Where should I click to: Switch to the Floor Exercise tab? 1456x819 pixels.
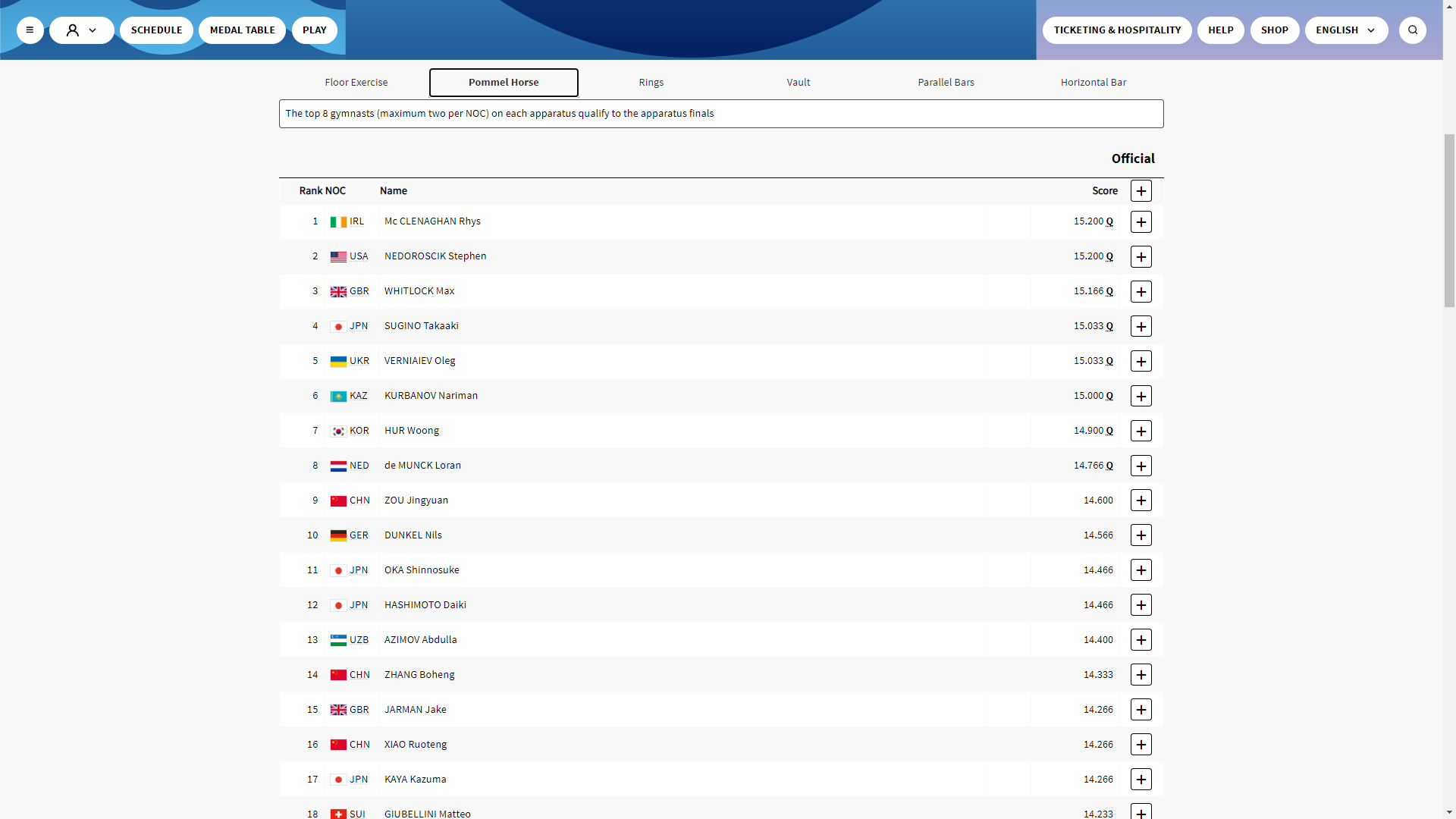[356, 83]
